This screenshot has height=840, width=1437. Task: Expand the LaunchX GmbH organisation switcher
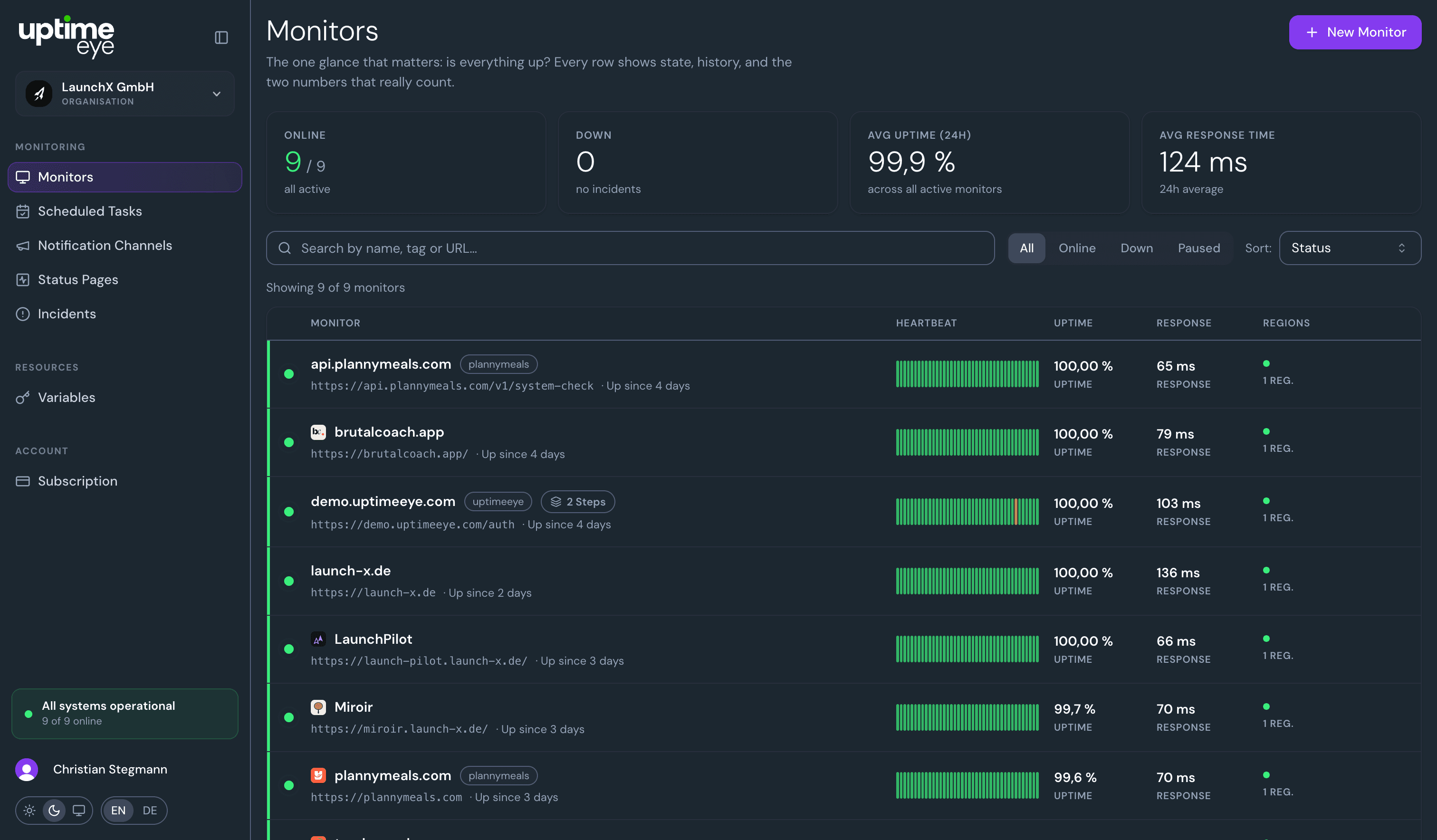(125, 94)
